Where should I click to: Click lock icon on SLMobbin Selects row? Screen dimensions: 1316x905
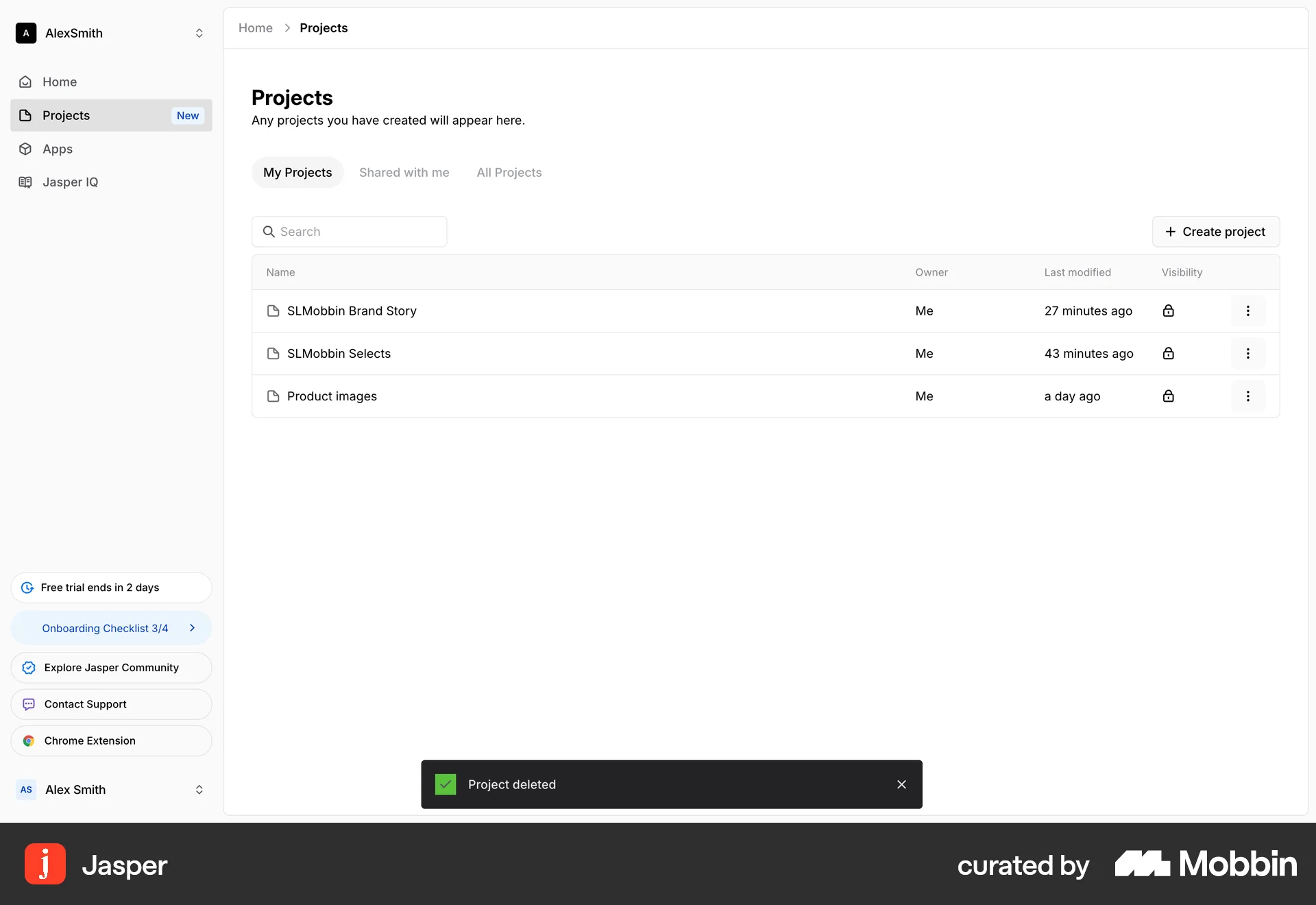[1168, 353]
